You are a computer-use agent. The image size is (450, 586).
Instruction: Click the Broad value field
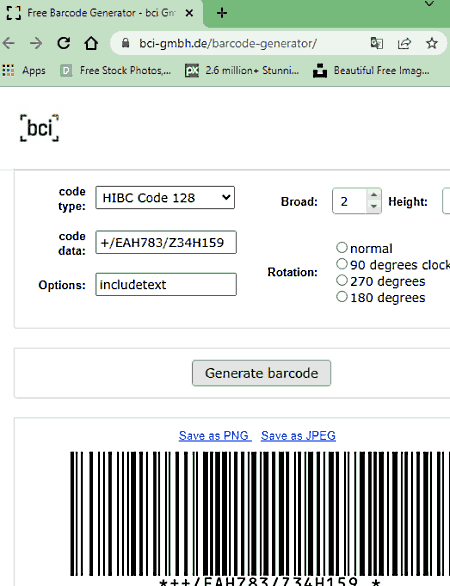tap(349, 201)
